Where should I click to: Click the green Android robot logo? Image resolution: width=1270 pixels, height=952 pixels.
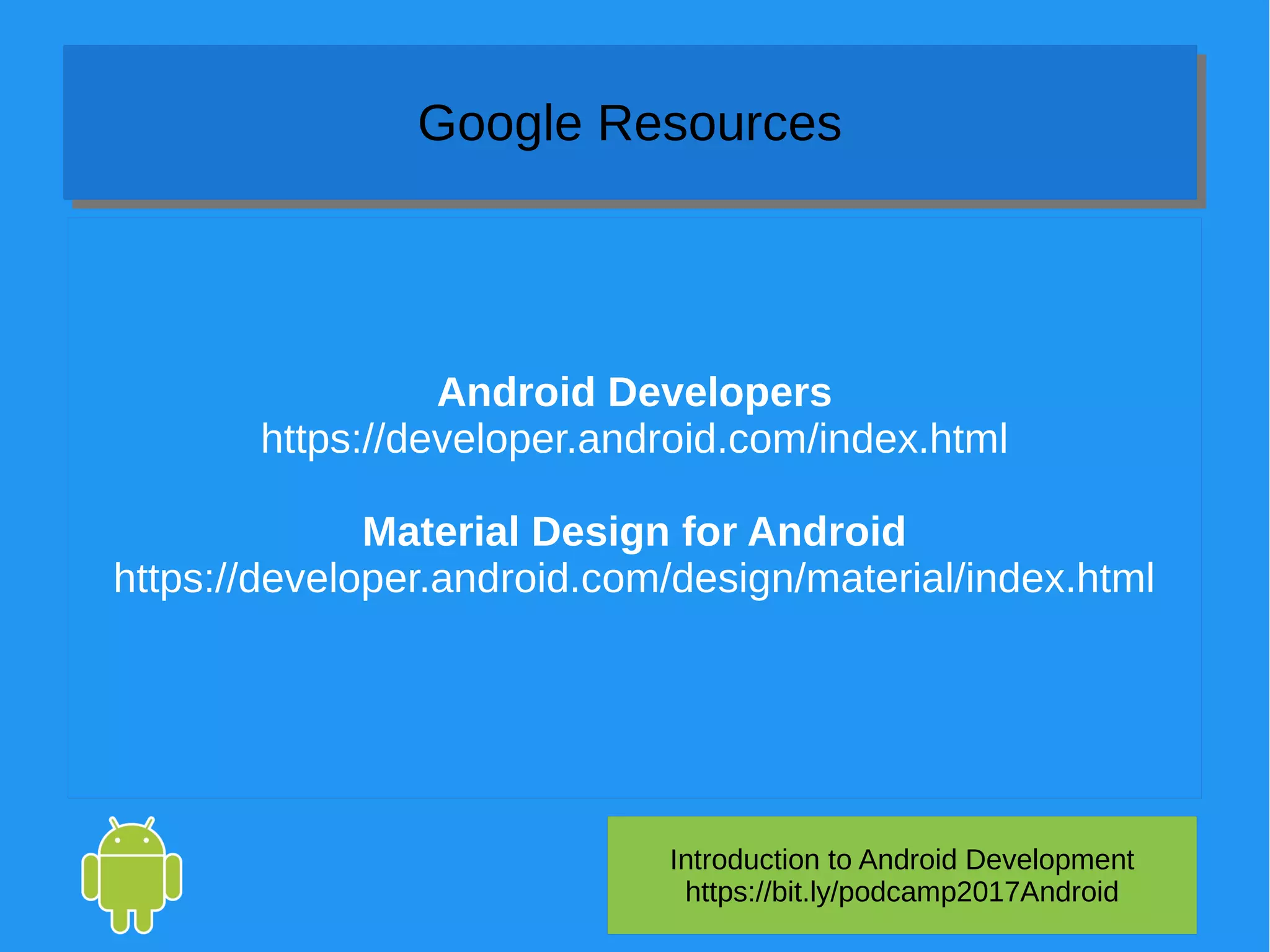pyautogui.click(x=131, y=874)
